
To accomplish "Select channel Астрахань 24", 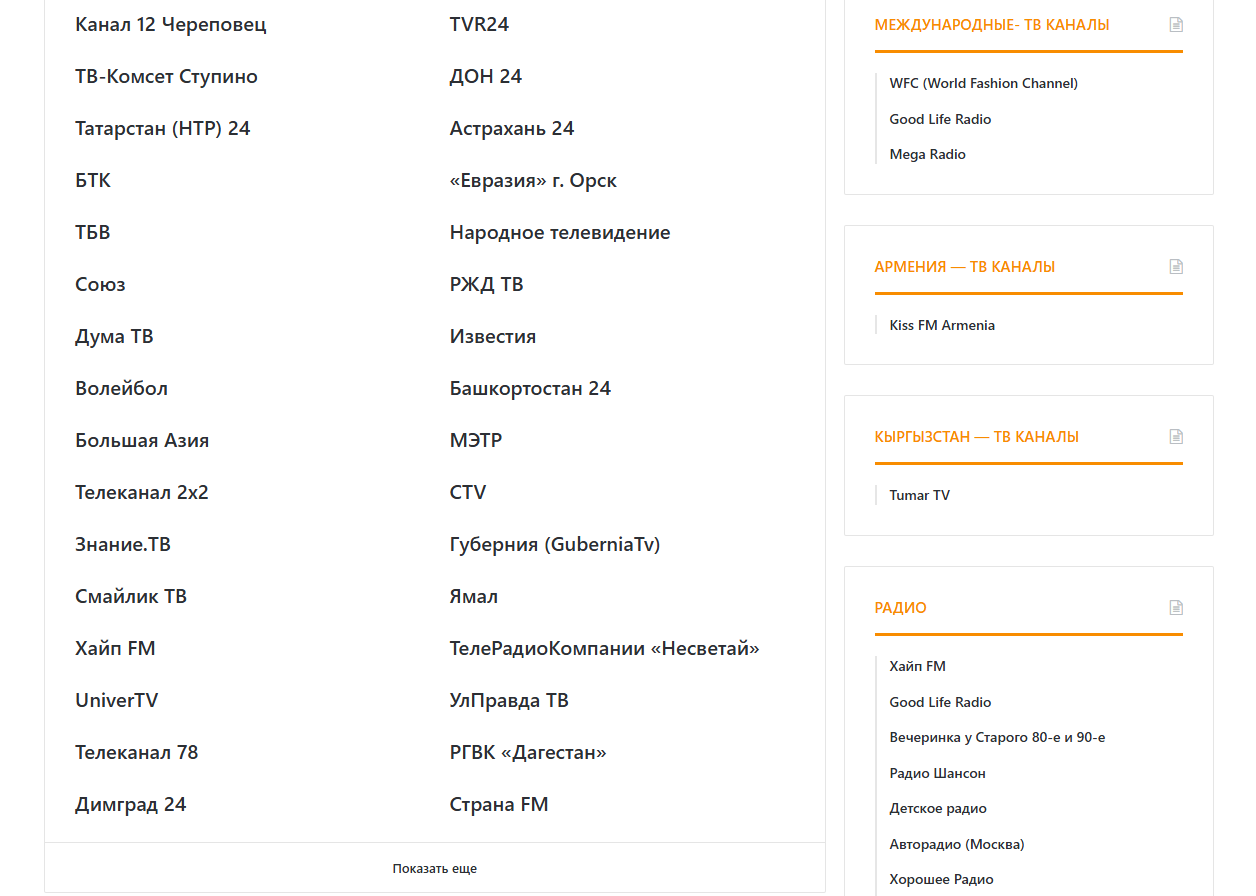I will [512, 128].
